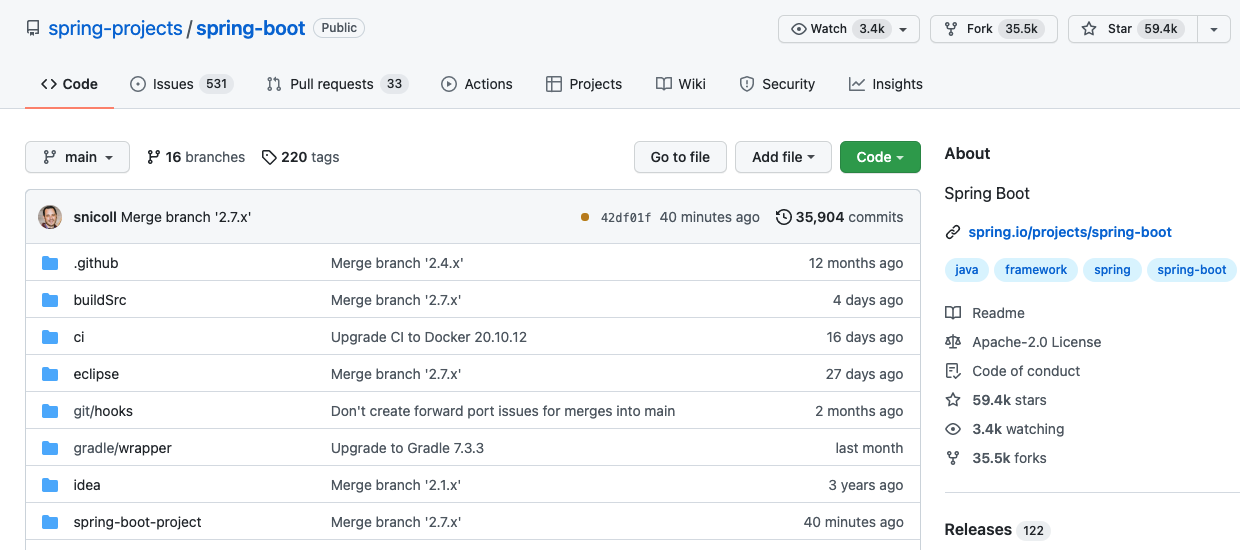Select the spring-boot topic tag

[1192, 270]
